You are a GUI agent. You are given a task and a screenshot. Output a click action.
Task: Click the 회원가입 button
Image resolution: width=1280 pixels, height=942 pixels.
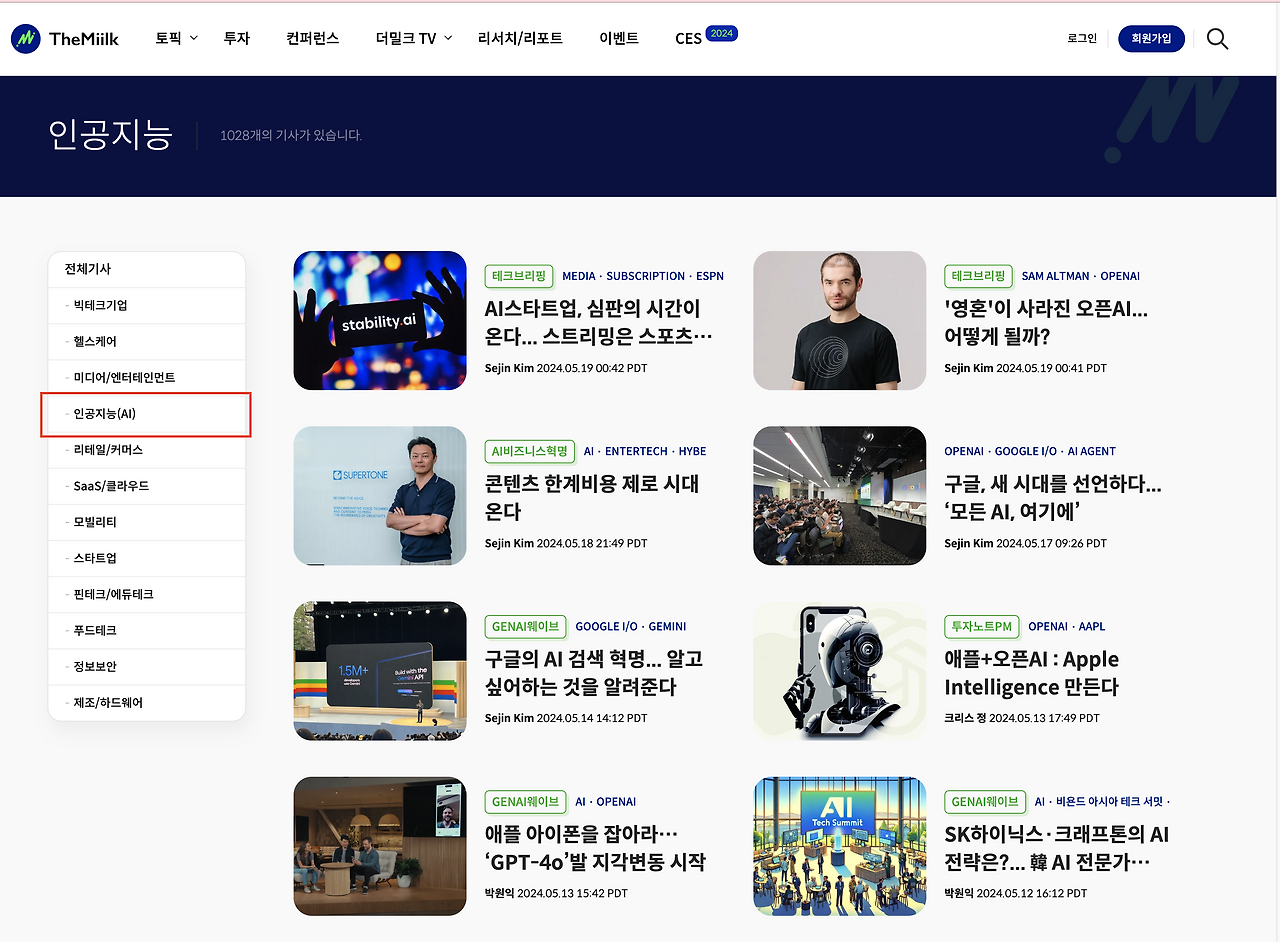coord(1151,39)
